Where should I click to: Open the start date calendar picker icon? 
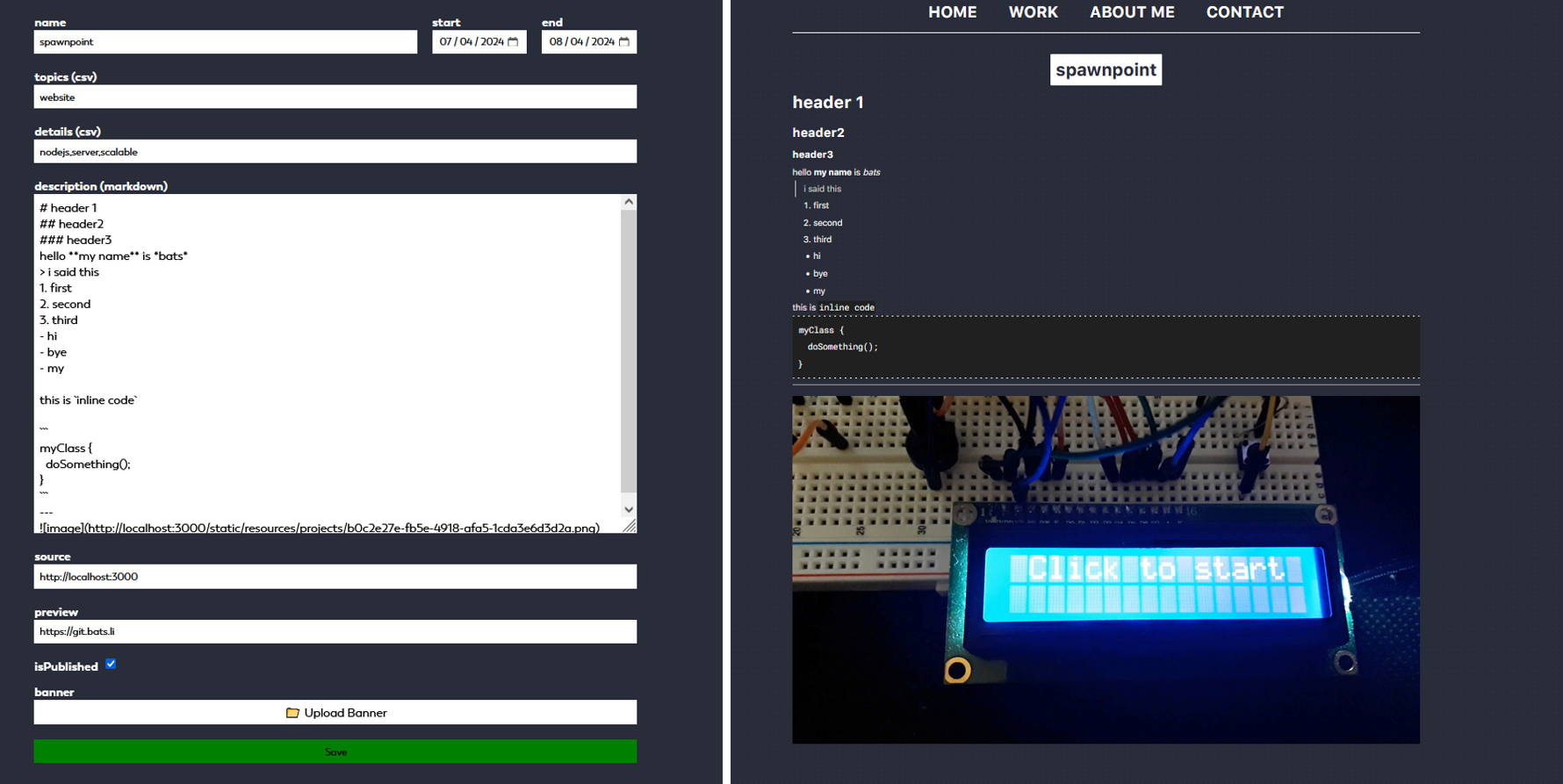[x=513, y=42]
